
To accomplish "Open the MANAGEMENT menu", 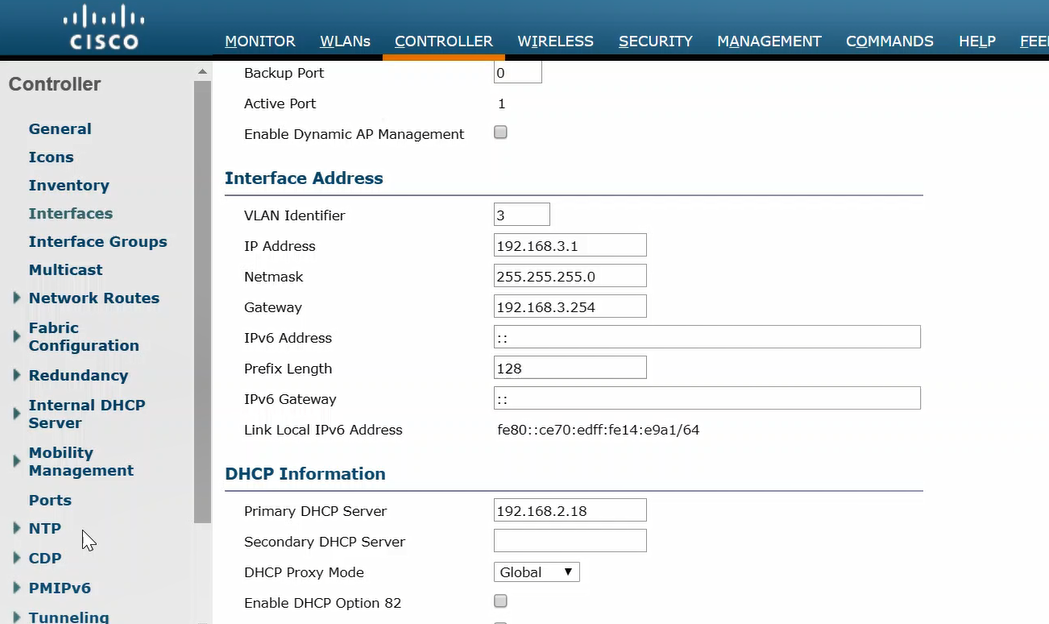I will [769, 41].
